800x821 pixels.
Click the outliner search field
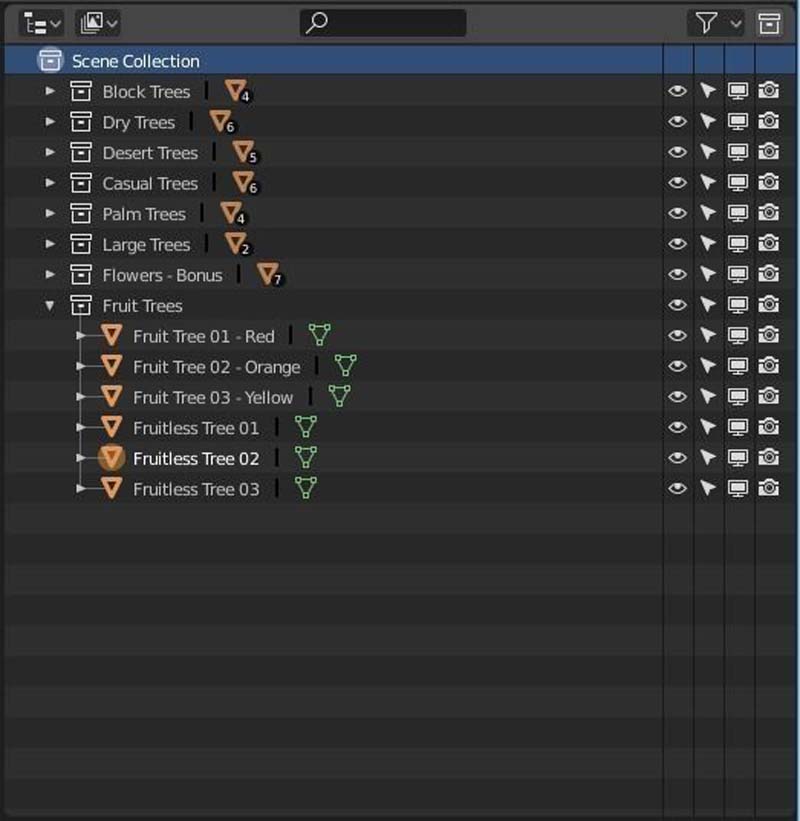pyautogui.click(x=383, y=23)
